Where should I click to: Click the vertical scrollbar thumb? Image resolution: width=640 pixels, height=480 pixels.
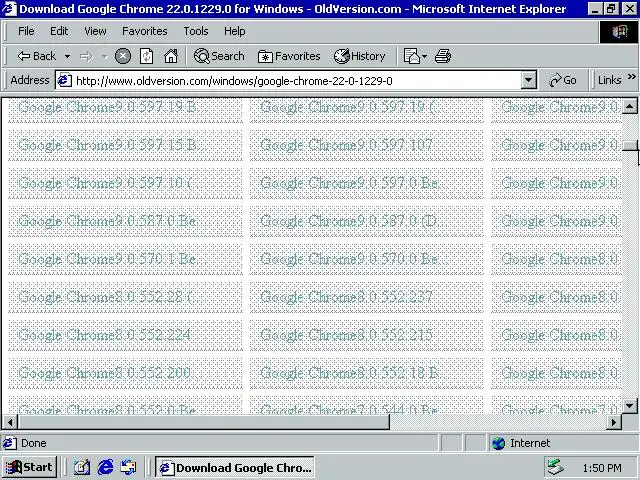pos(629,145)
